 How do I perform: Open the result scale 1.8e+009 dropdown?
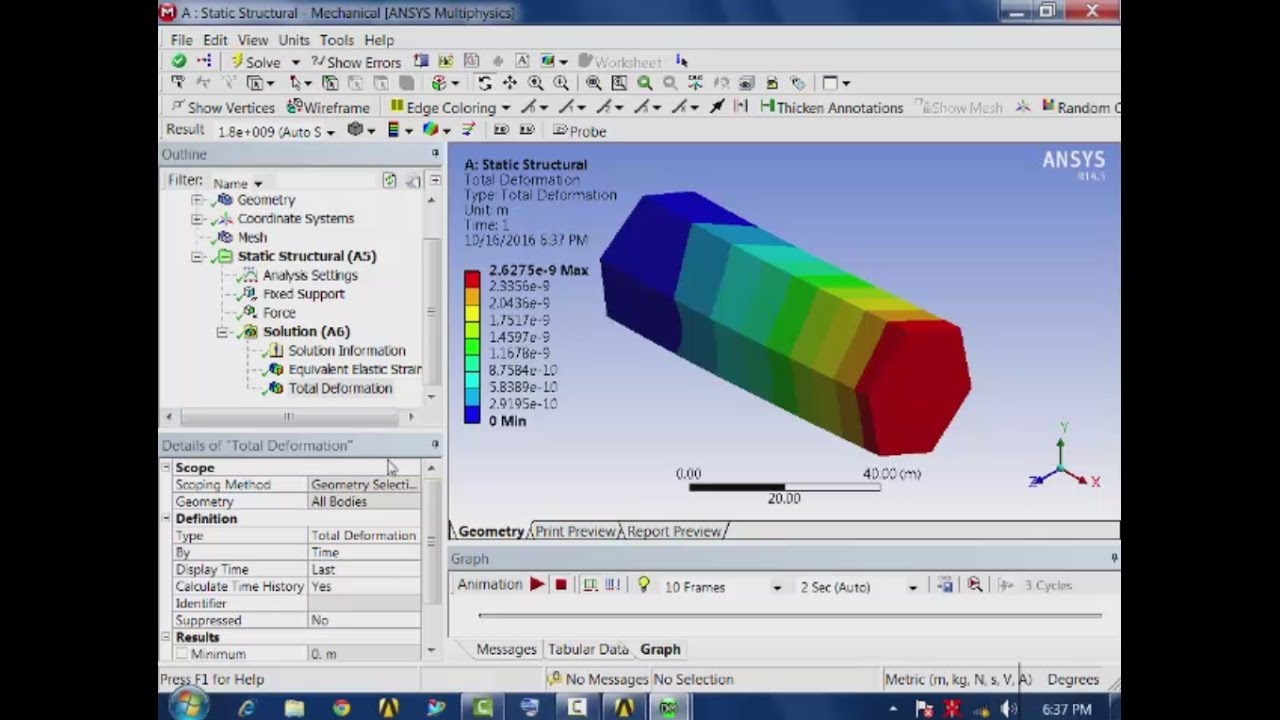(329, 131)
